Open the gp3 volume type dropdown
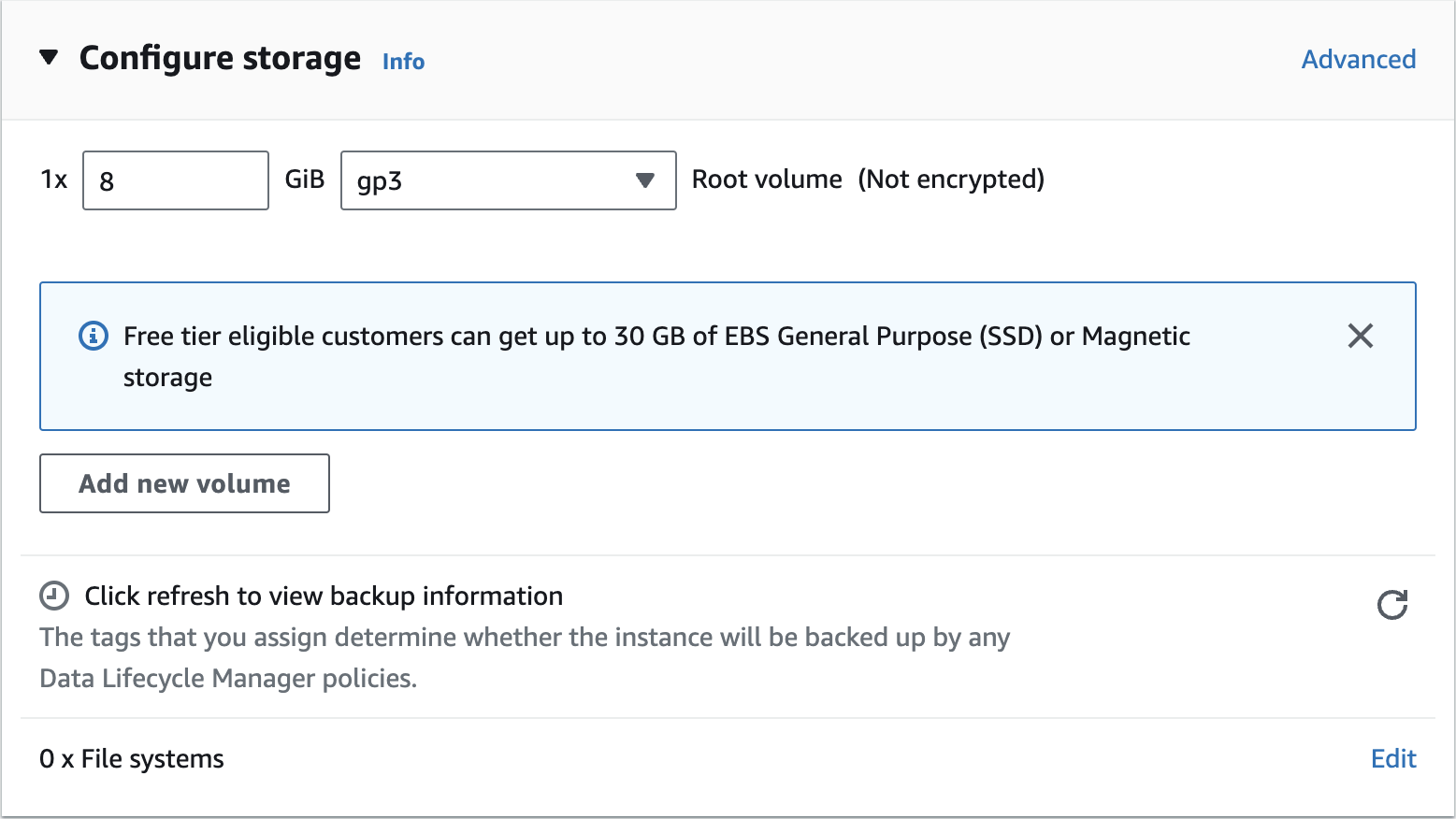 tap(508, 180)
